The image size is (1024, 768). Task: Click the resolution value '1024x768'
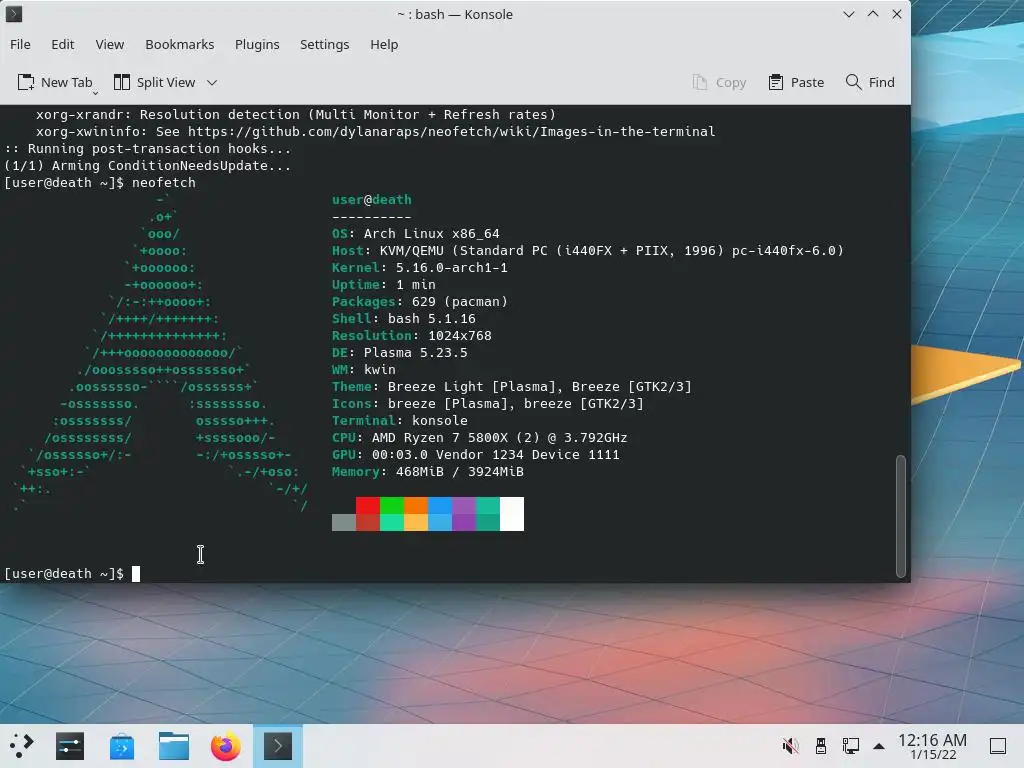(460, 336)
